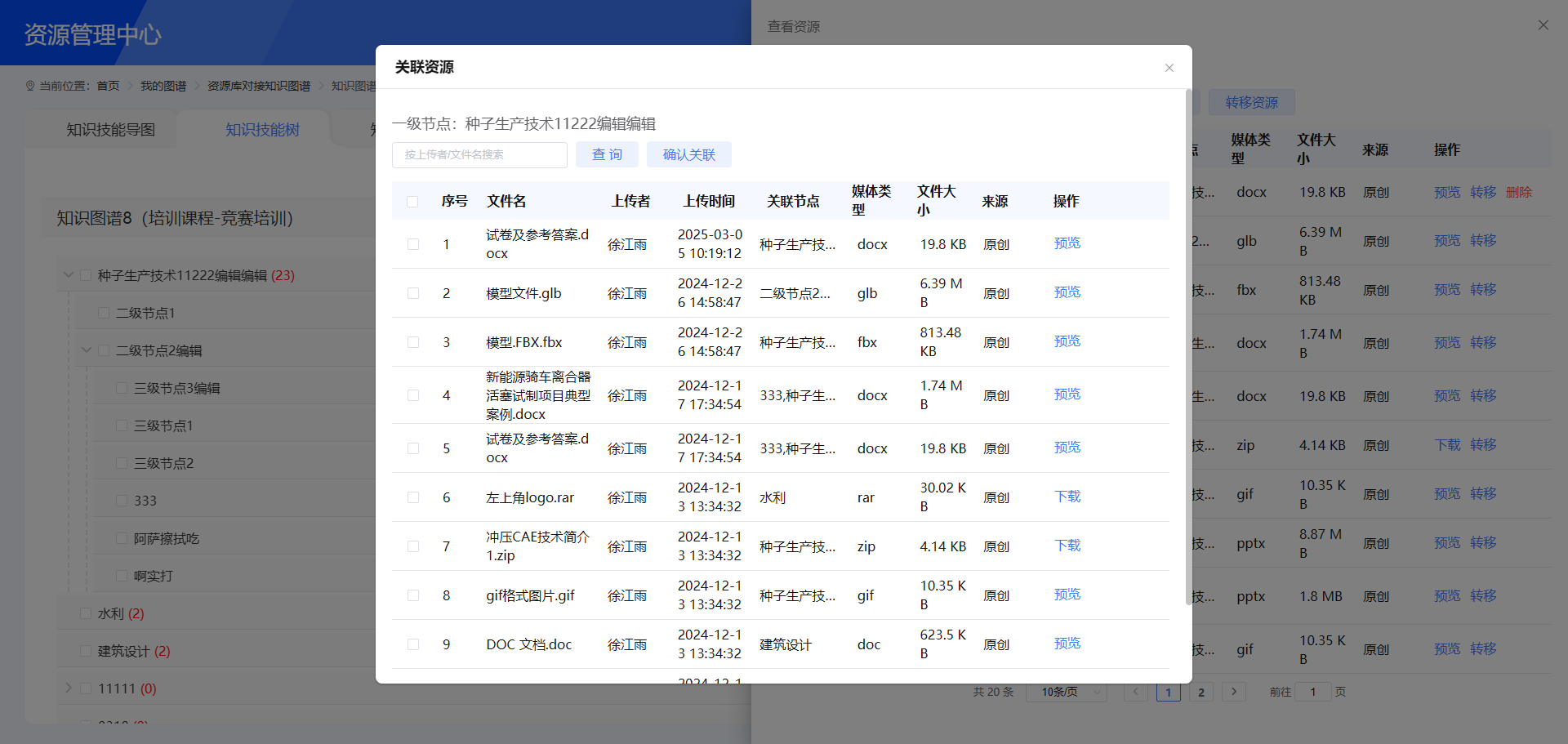Viewport: 1568px width, 744px height.
Task: Close the 关联资源 dialog
Action: point(1169,68)
